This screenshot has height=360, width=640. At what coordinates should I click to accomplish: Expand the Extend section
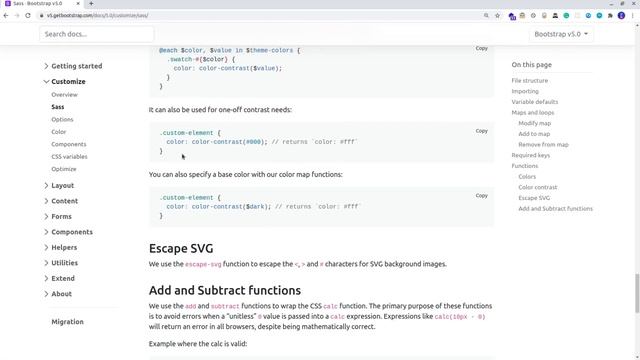coord(59,278)
